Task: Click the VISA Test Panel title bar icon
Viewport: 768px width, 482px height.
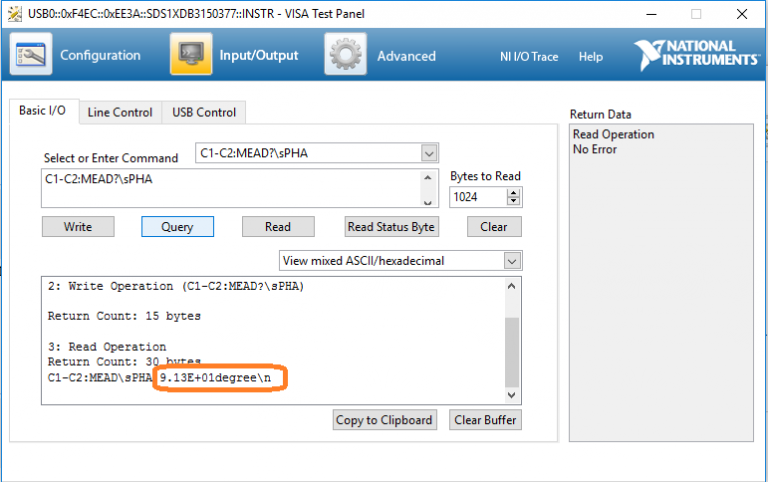Action: (x=13, y=13)
